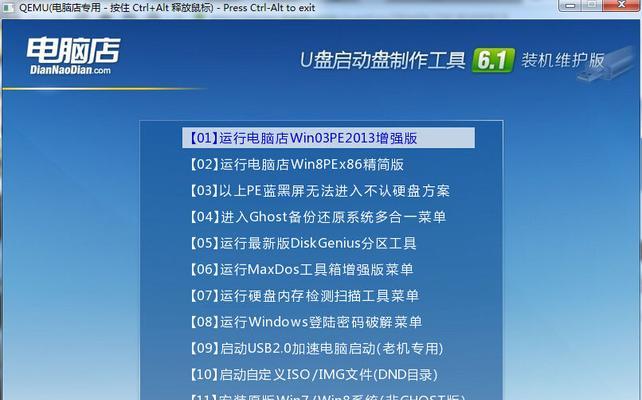Select [02] run Win8PEx86 lite edition
The height and width of the screenshot is (400, 642).
pos(296,165)
